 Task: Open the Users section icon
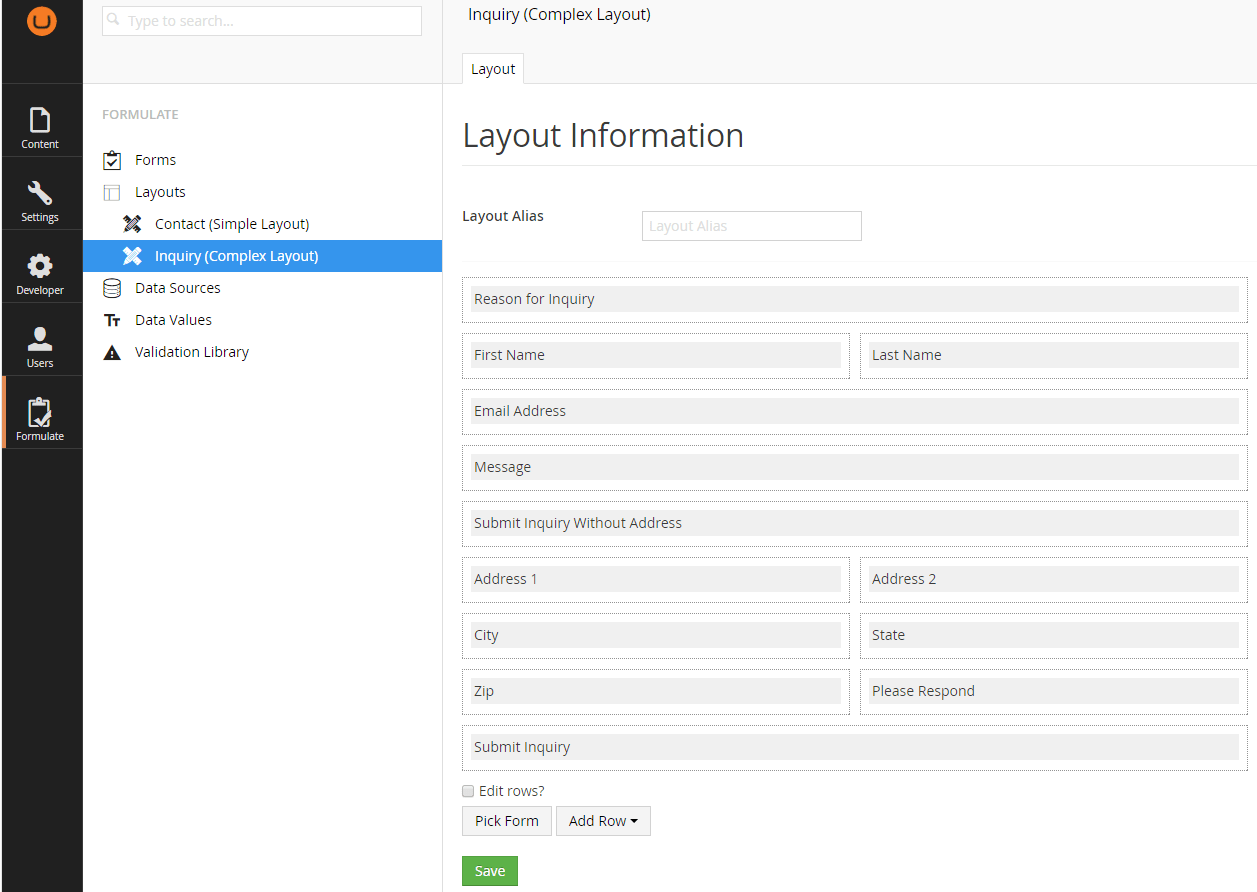pyautogui.click(x=40, y=339)
